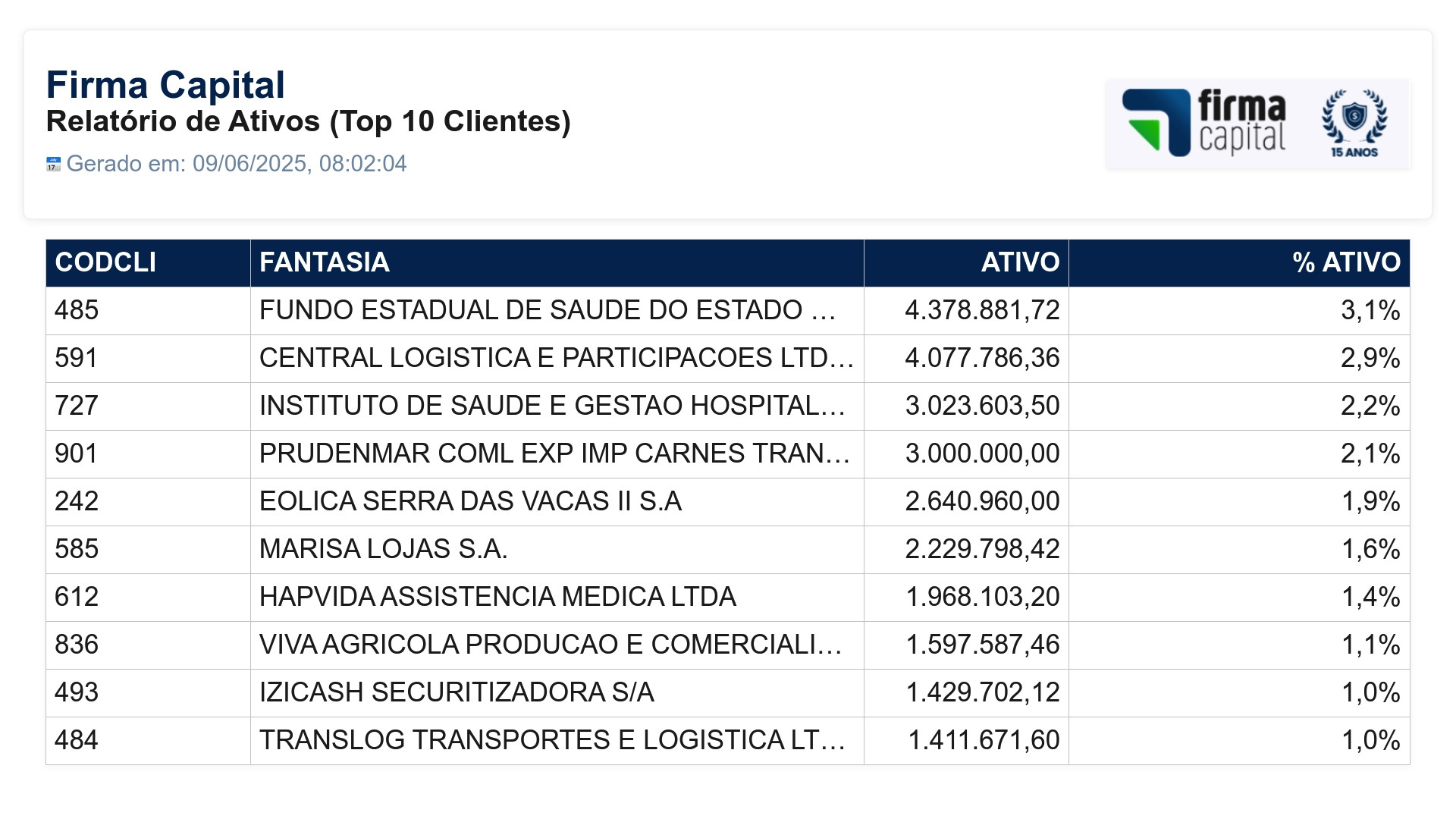1456x819 pixels.
Task: Select EOLICA SERRA DAS VACAS II S.A
Action: [x=470, y=501]
